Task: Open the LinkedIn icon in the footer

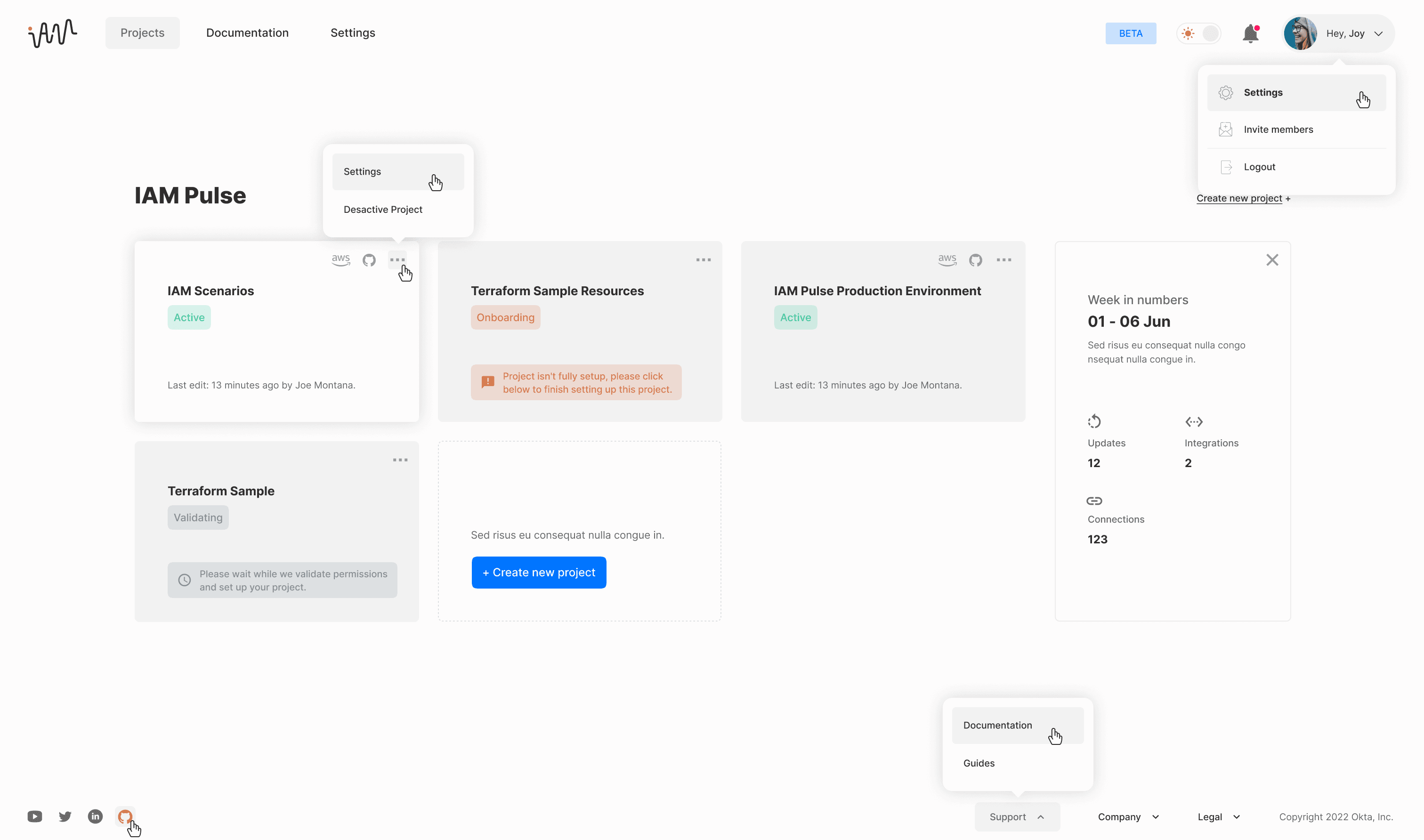Action: click(95, 816)
